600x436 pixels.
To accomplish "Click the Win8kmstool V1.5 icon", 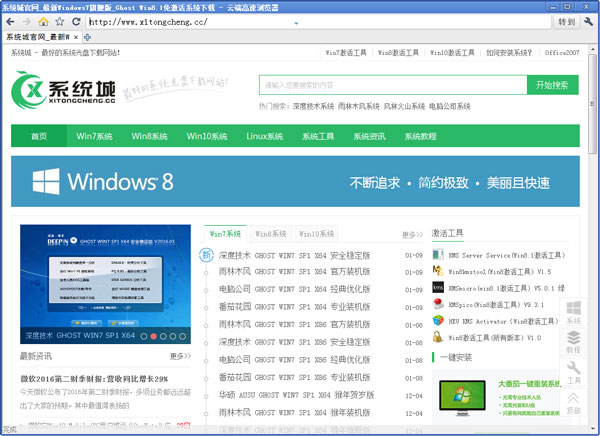I will coord(438,271).
